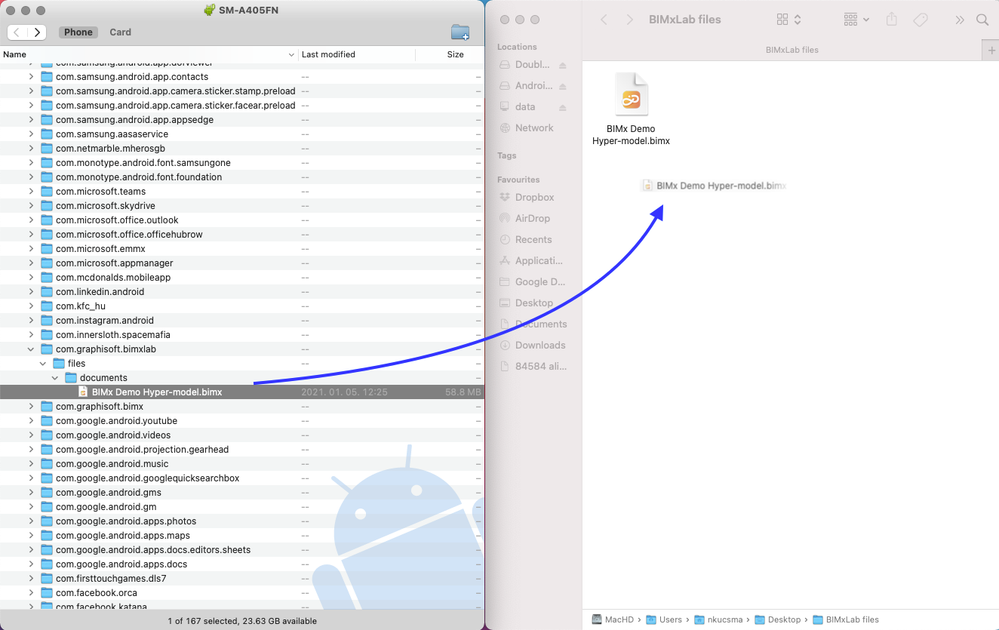Expand the com.microsoft.teams folder
This screenshot has width=999, height=630.
click(31, 191)
